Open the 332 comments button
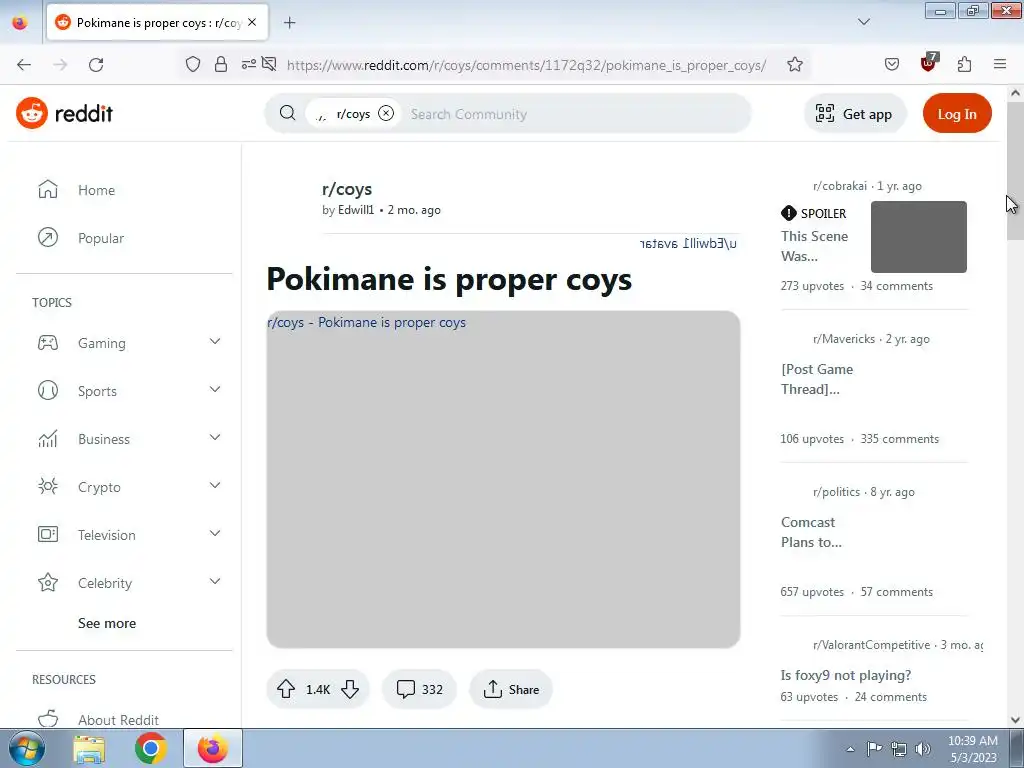The width and height of the screenshot is (1024, 768). pos(419,689)
